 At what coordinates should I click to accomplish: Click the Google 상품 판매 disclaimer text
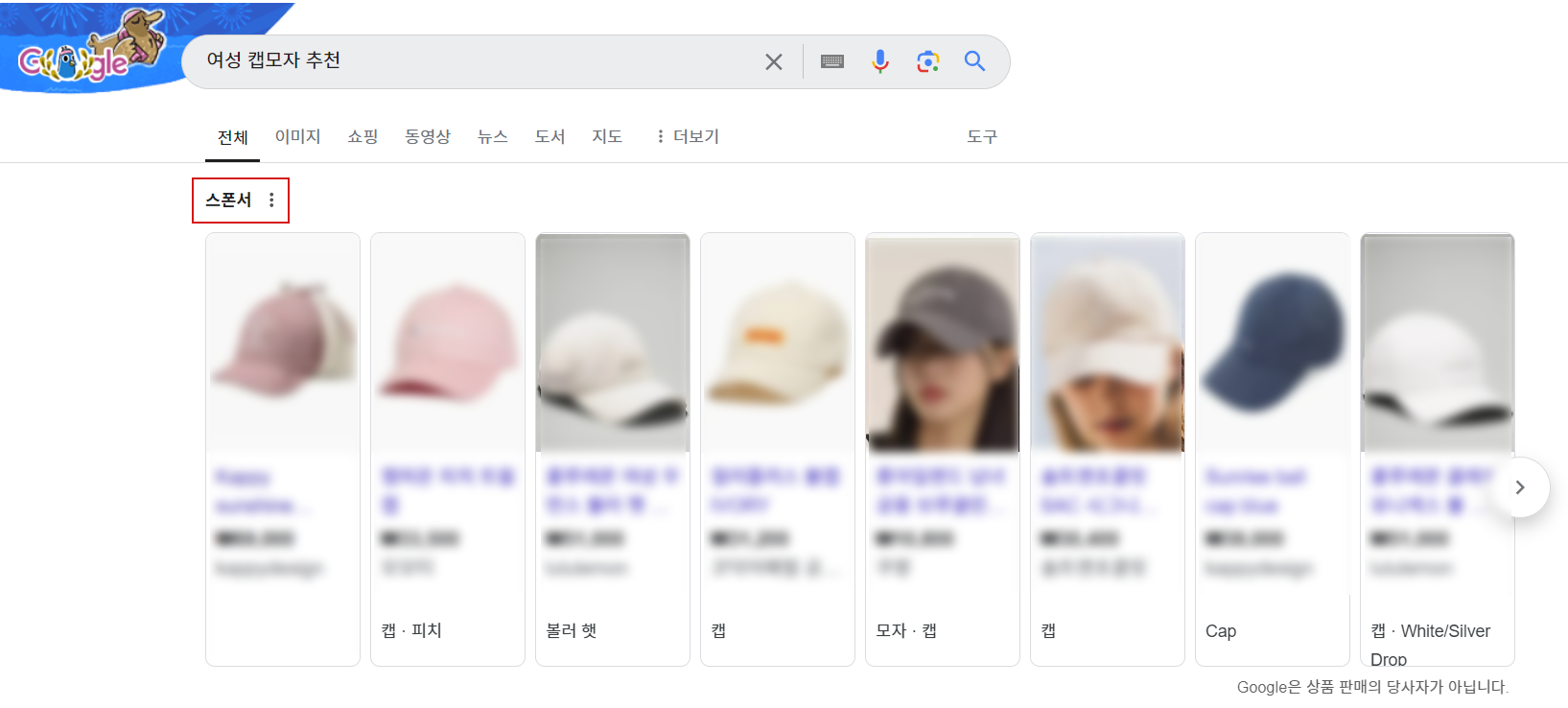(1372, 687)
